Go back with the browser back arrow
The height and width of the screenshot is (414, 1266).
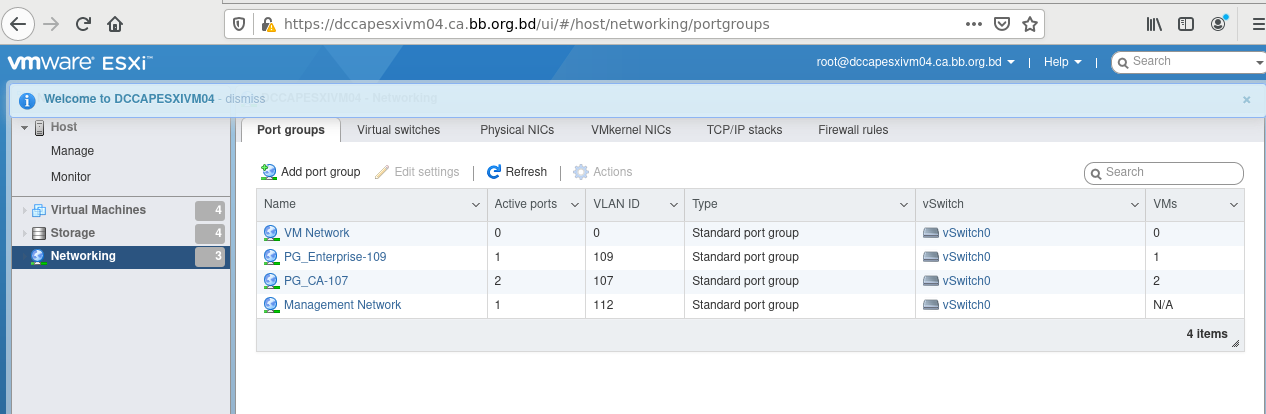[x=19, y=23]
